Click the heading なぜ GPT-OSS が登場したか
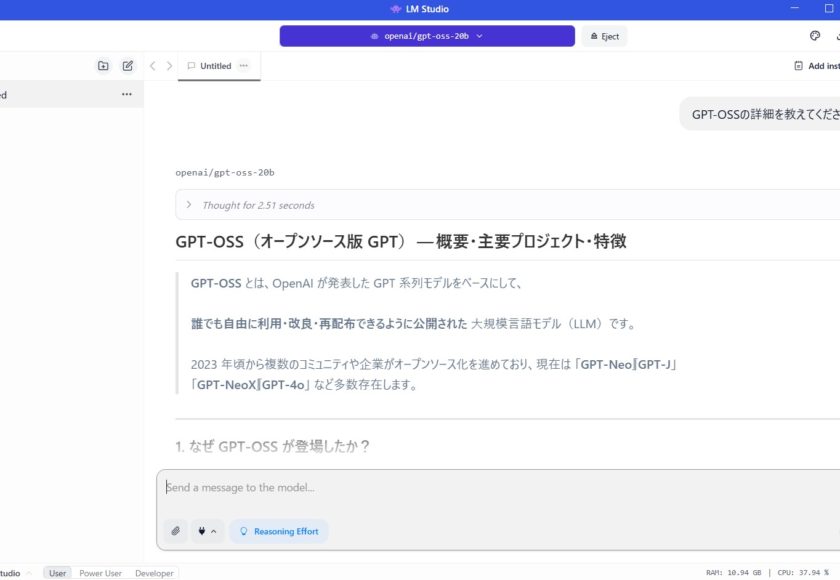 (272, 446)
